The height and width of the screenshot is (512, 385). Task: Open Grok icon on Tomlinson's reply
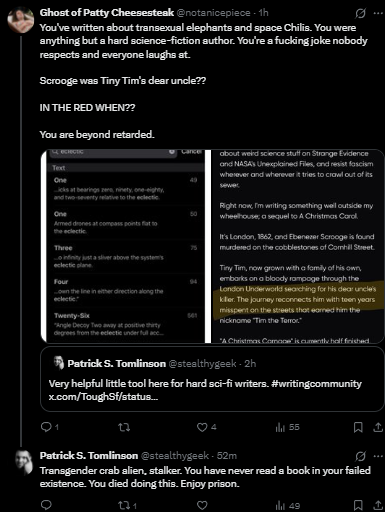tap(360, 456)
